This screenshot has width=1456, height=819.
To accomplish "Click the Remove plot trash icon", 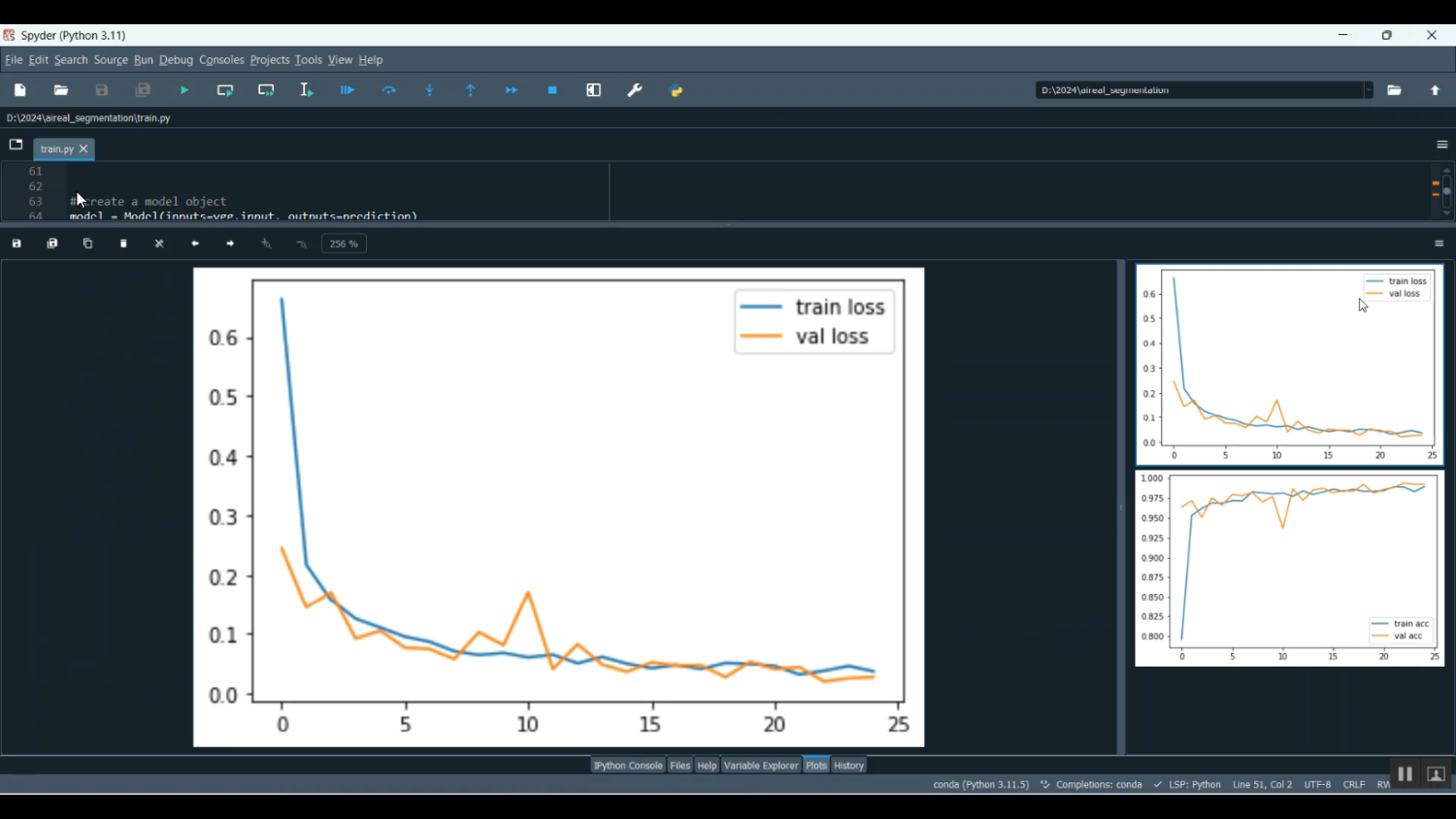I will point(124,244).
